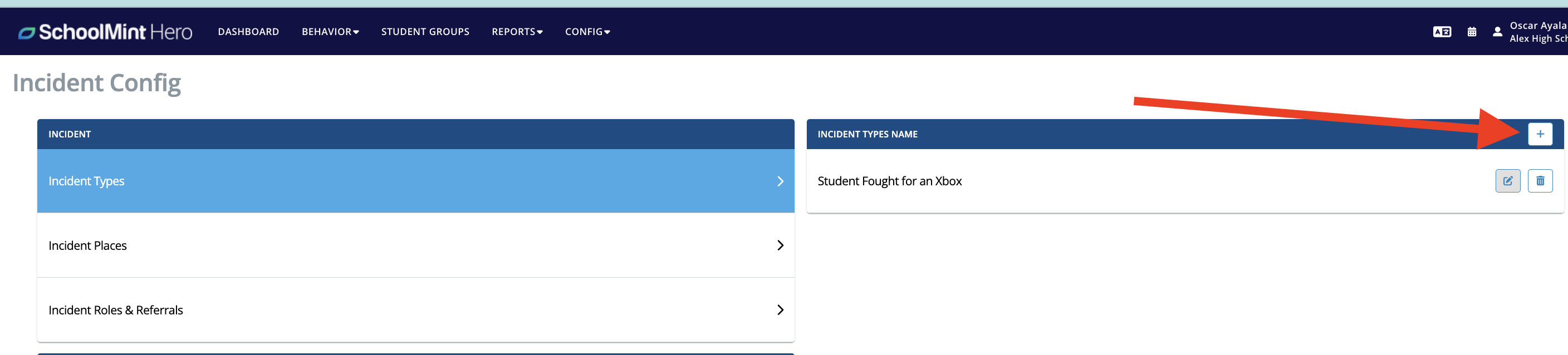The image size is (1568, 355).
Task: Select Incident Roles & Referrals row
Action: (x=416, y=310)
